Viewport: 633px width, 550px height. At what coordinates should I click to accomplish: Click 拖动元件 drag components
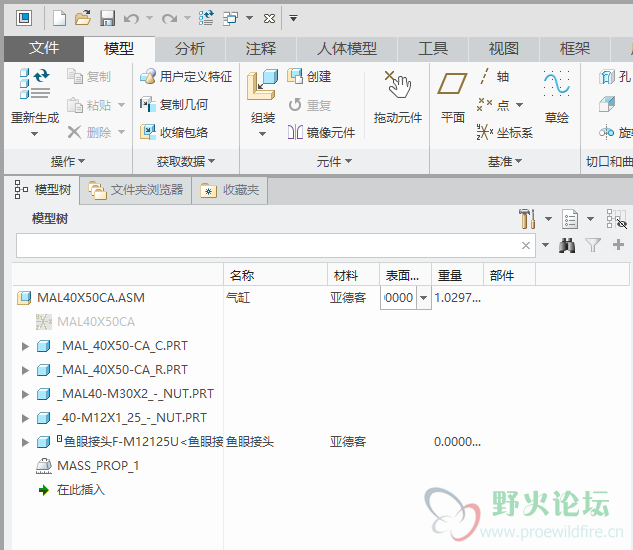tap(398, 96)
